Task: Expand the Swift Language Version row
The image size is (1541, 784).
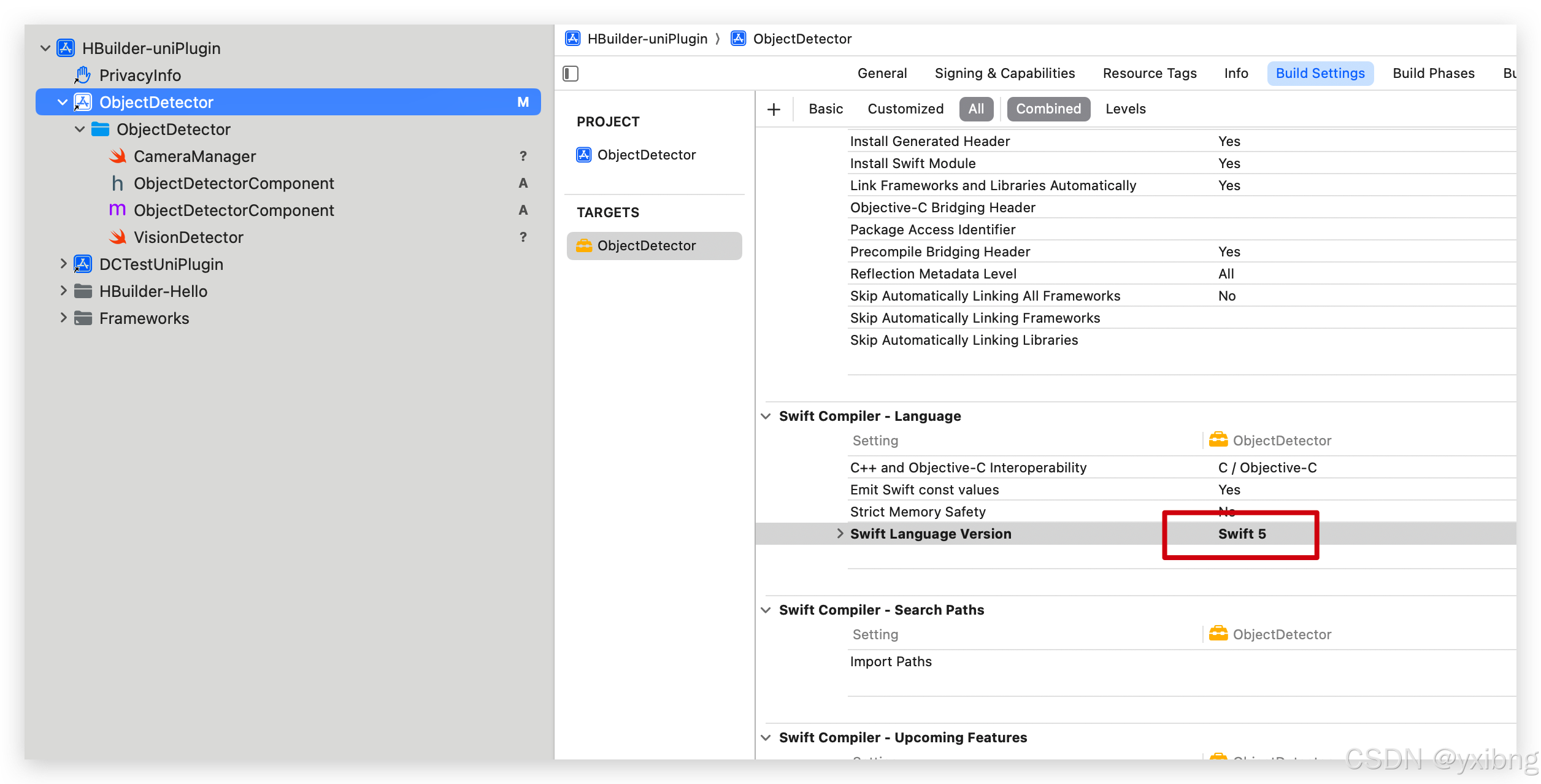Action: click(x=840, y=534)
